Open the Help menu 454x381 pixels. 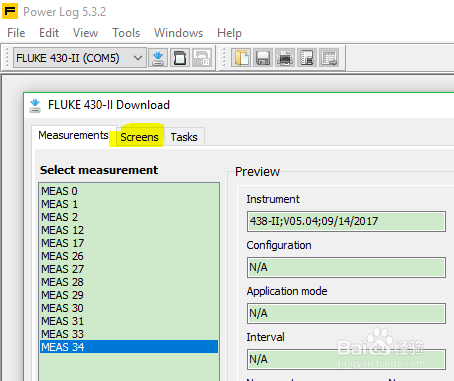tap(229, 33)
